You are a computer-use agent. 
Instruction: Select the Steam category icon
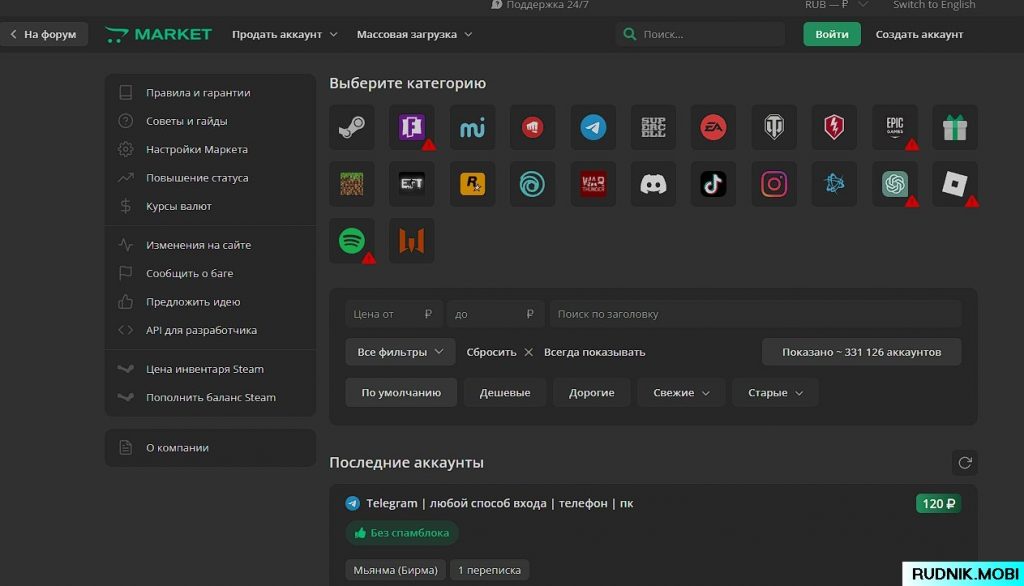tap(351, 128)
